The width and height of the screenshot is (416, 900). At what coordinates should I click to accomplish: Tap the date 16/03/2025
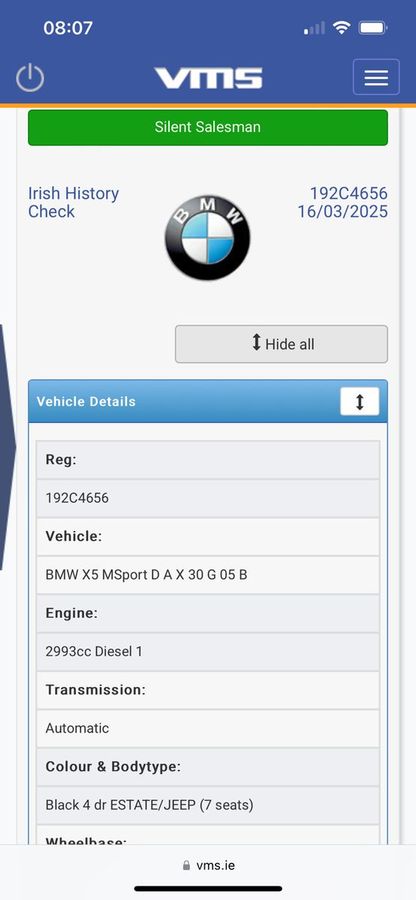coord(343,212)
